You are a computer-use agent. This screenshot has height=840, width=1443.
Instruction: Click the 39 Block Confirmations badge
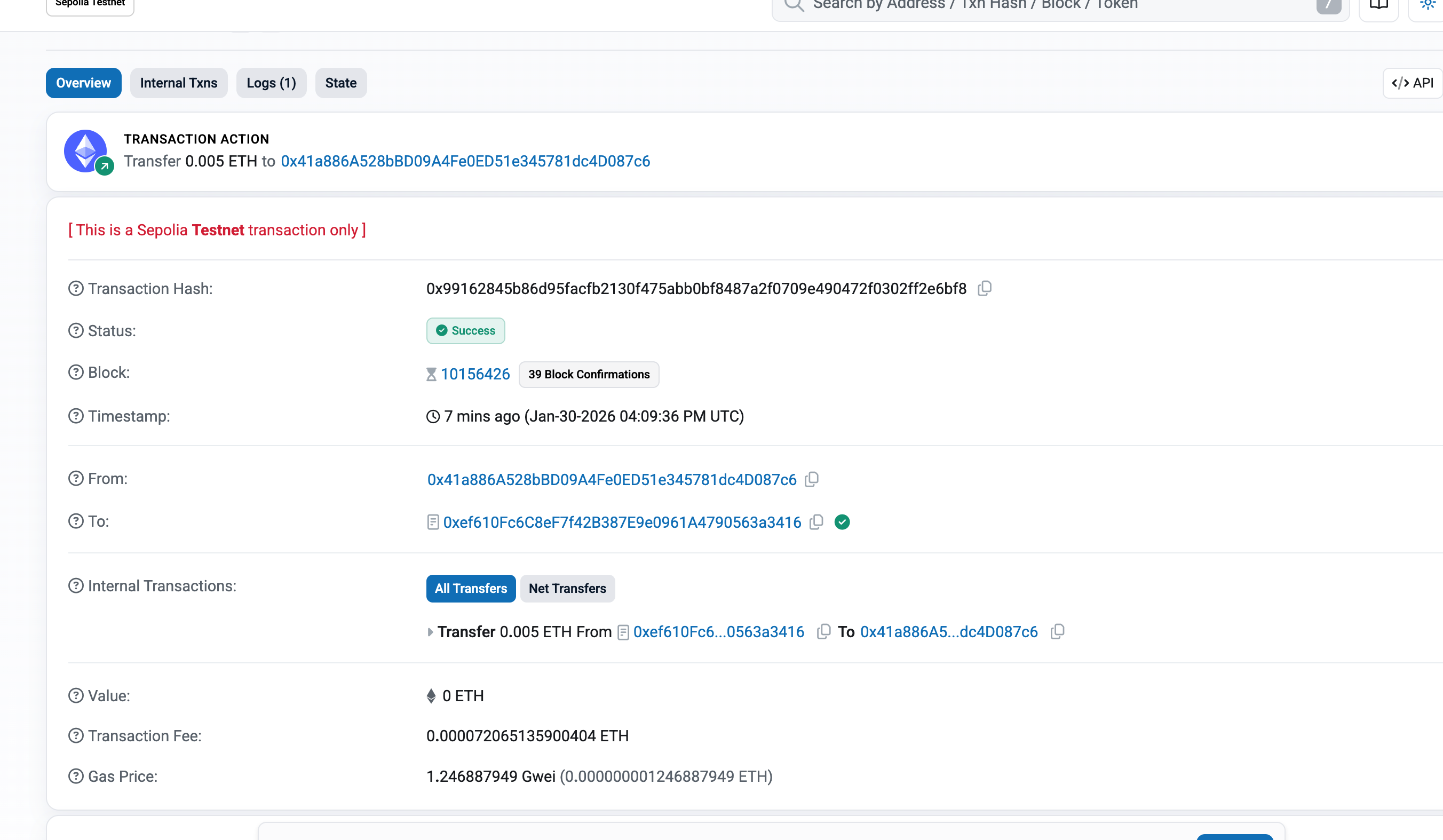click(x=589, y=375)
